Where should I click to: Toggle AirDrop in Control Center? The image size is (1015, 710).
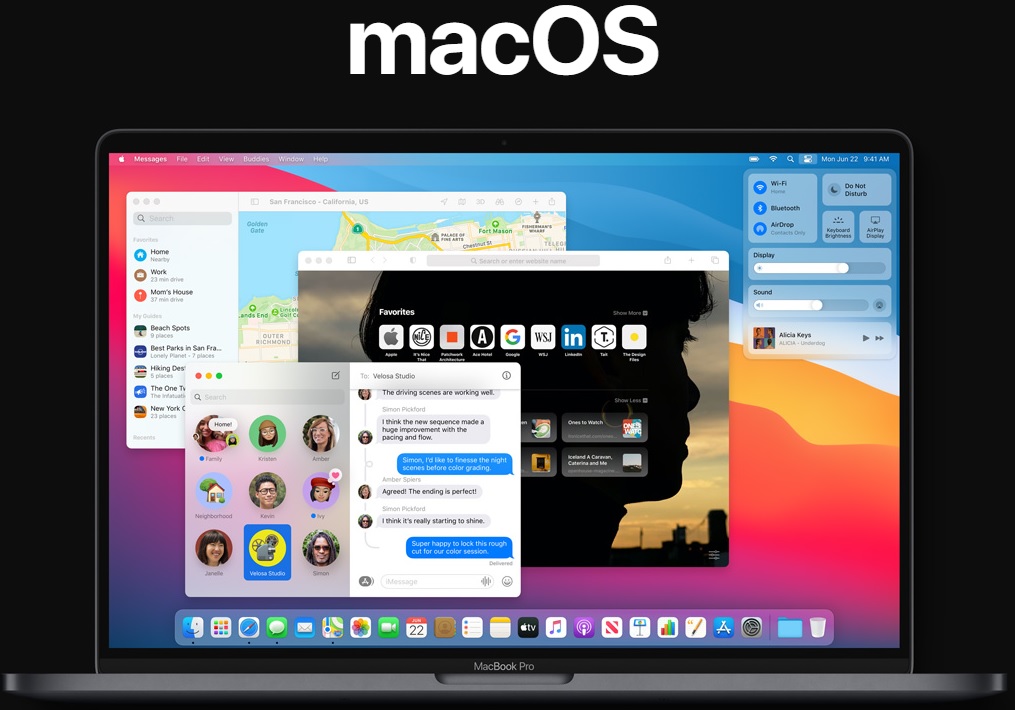(x=760, y=228)
